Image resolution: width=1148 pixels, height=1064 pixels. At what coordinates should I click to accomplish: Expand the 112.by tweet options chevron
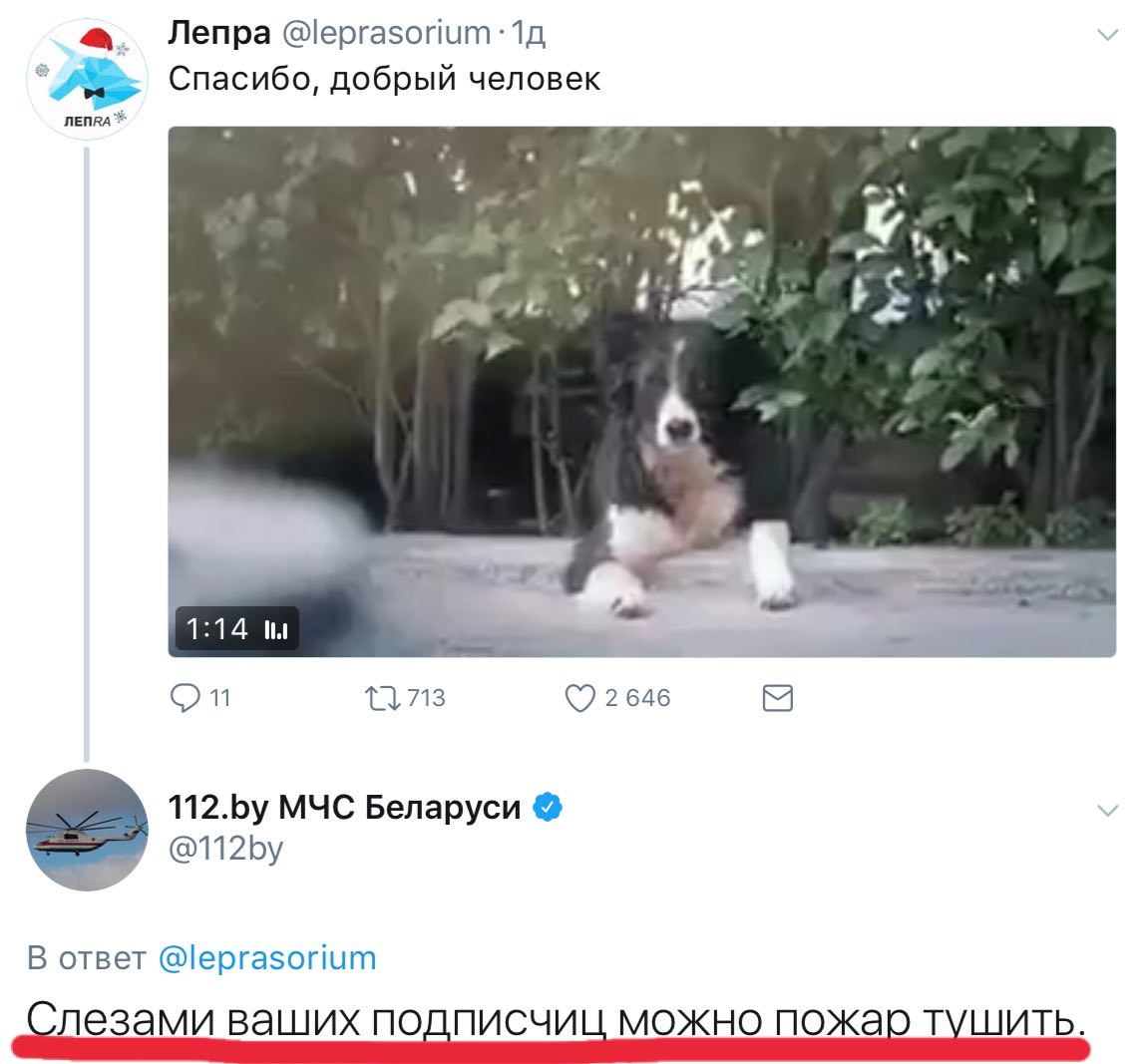(x=1108, y=810)
